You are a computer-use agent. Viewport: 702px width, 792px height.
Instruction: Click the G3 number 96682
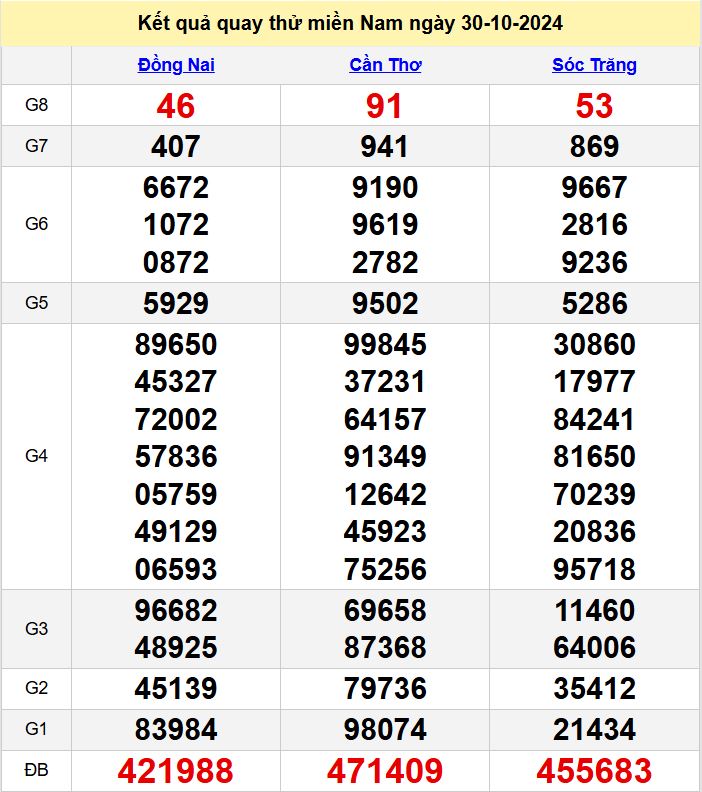176,611
